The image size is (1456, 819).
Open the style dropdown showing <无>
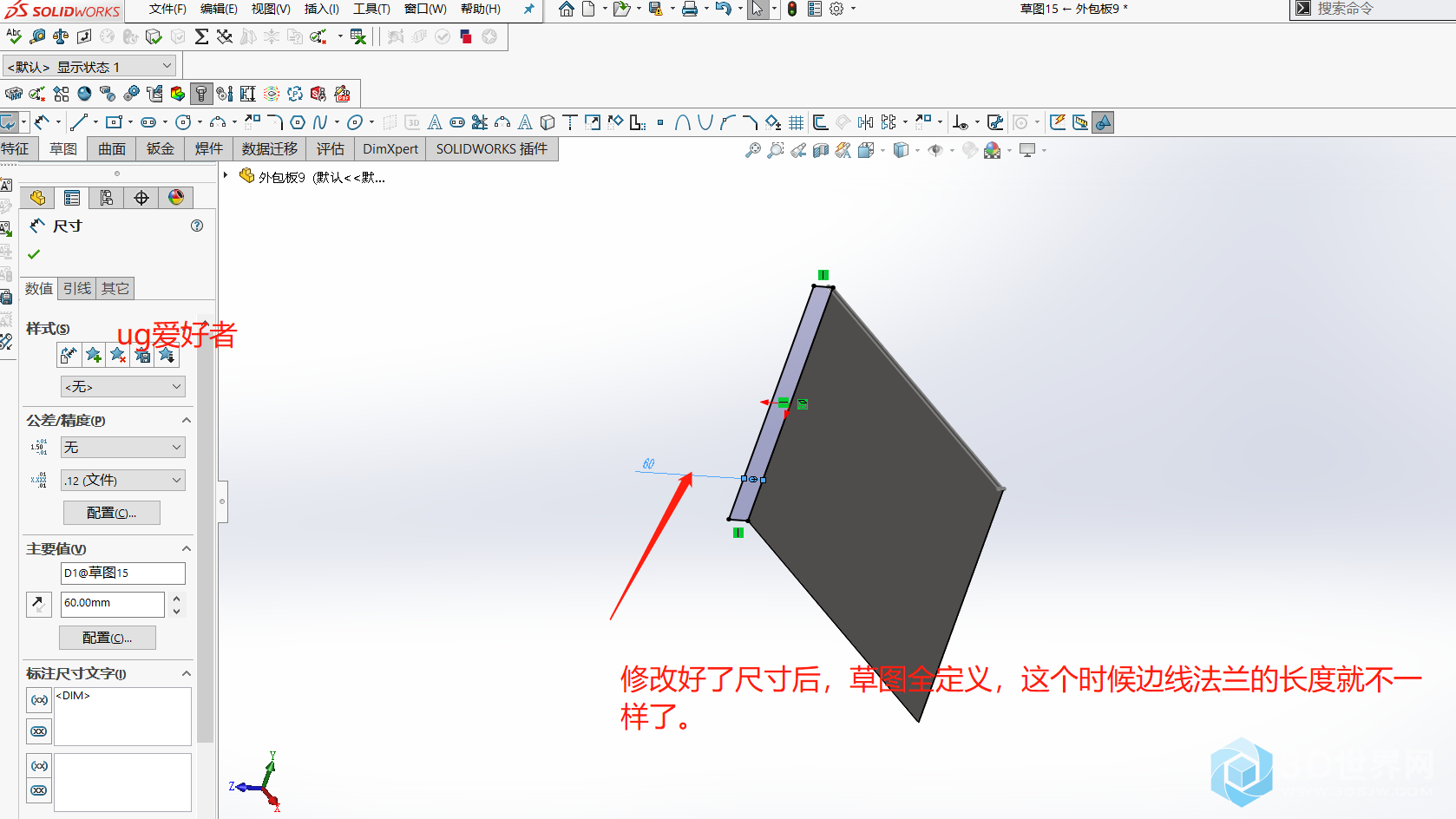point(123,386)
